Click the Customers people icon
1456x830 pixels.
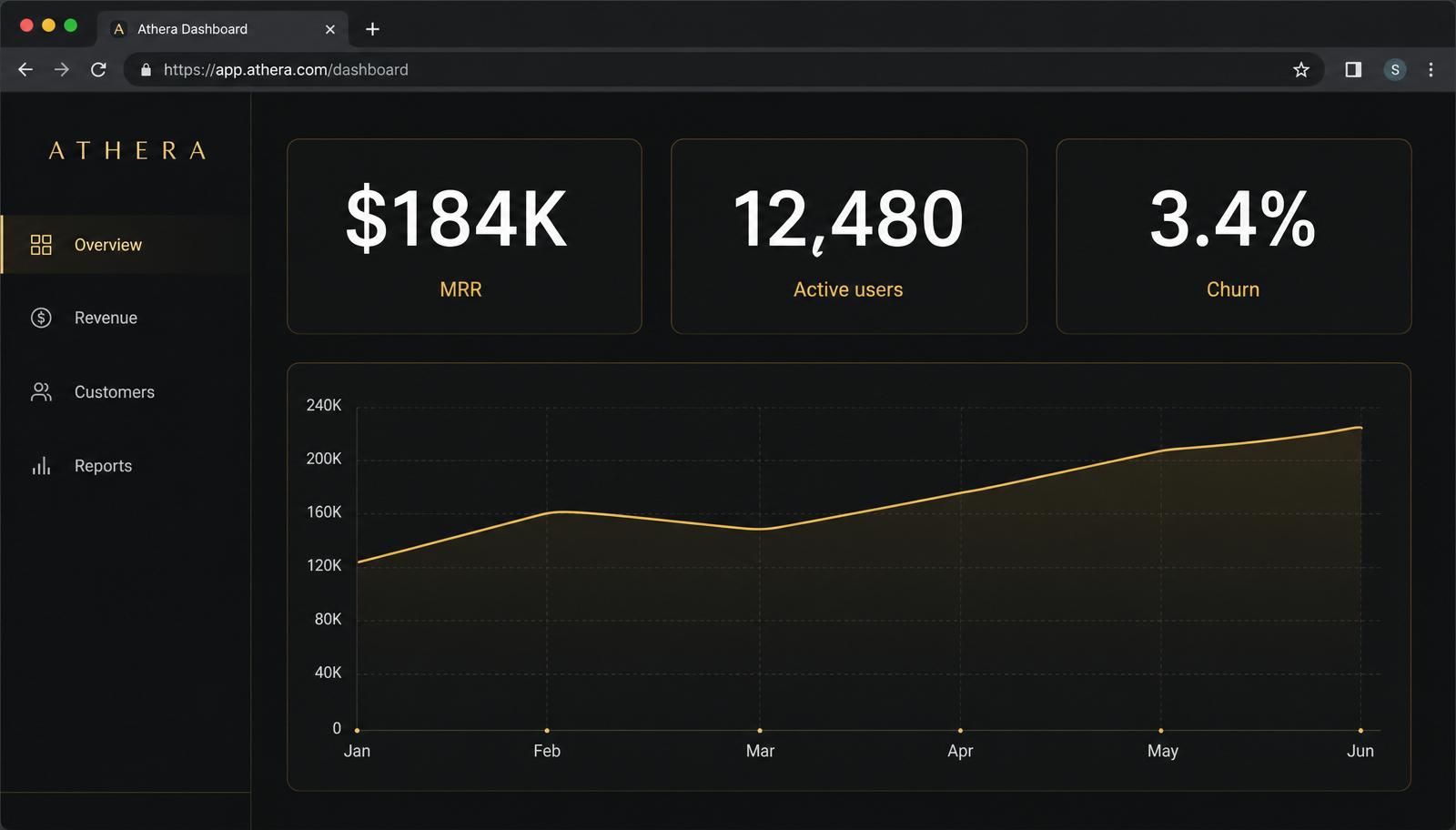[41, 392]
